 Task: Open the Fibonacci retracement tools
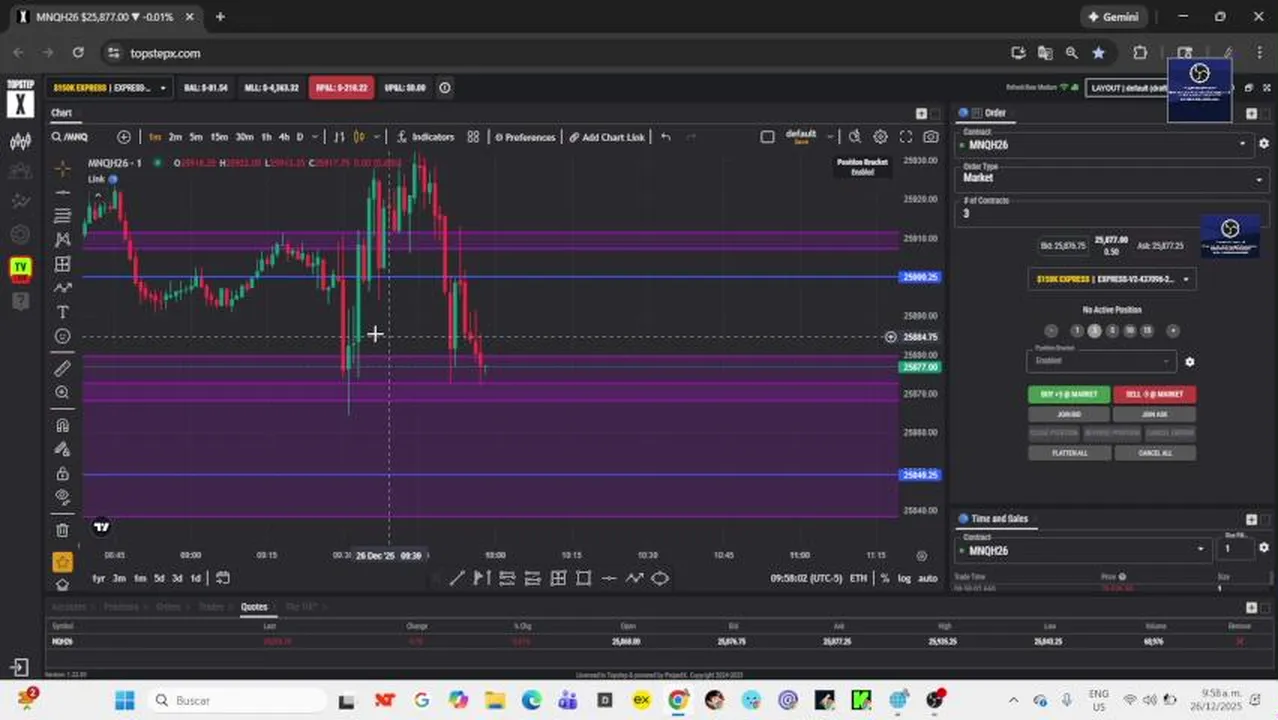pos(62,216)
